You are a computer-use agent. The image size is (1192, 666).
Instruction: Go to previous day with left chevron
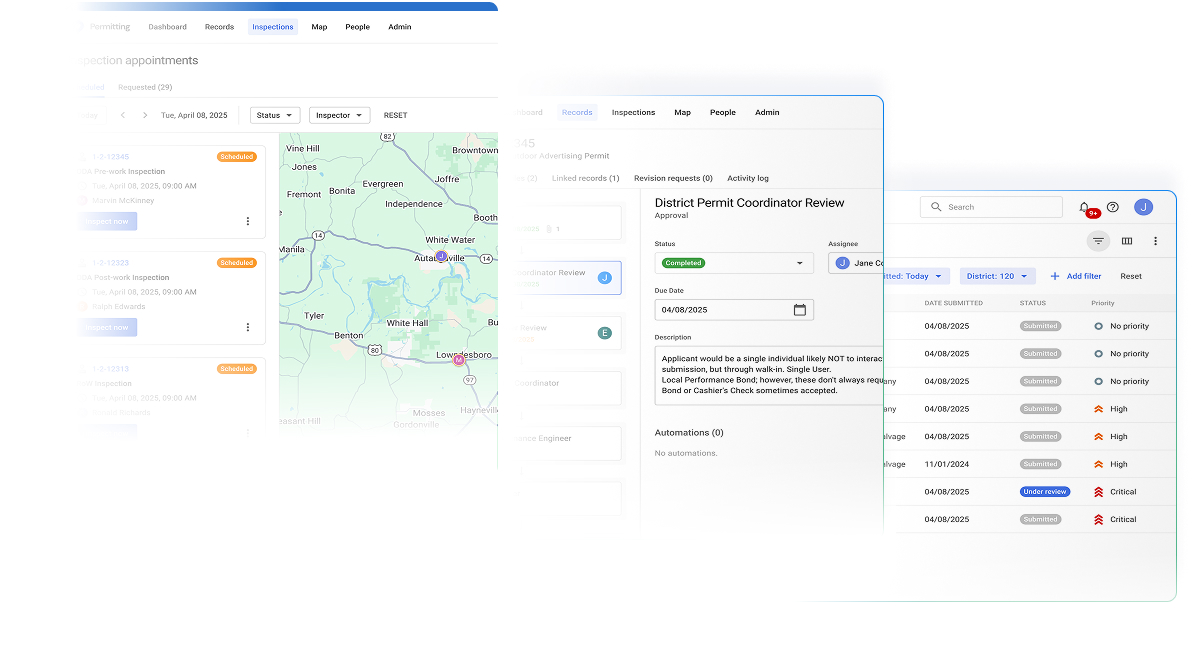(x=123, y=115)
